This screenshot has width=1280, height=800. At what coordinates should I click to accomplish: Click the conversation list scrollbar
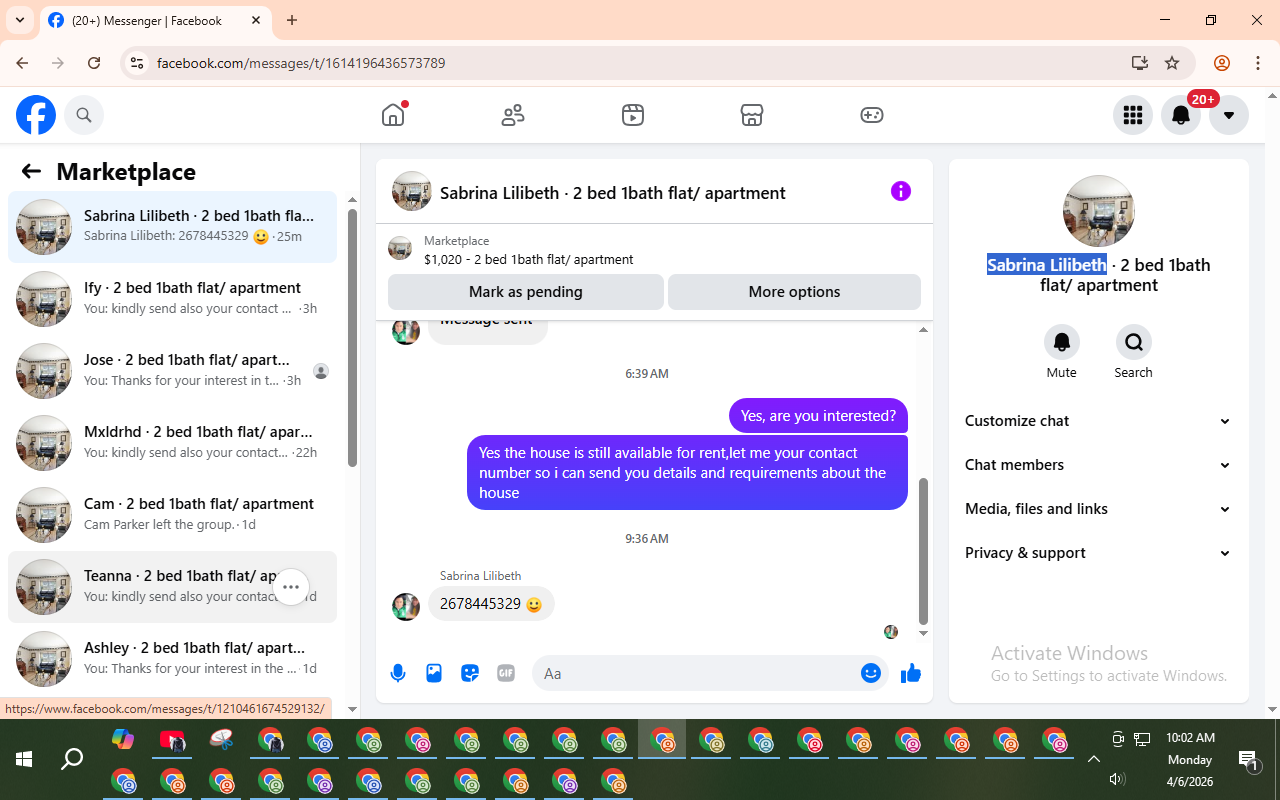click(x=352, y=337)
